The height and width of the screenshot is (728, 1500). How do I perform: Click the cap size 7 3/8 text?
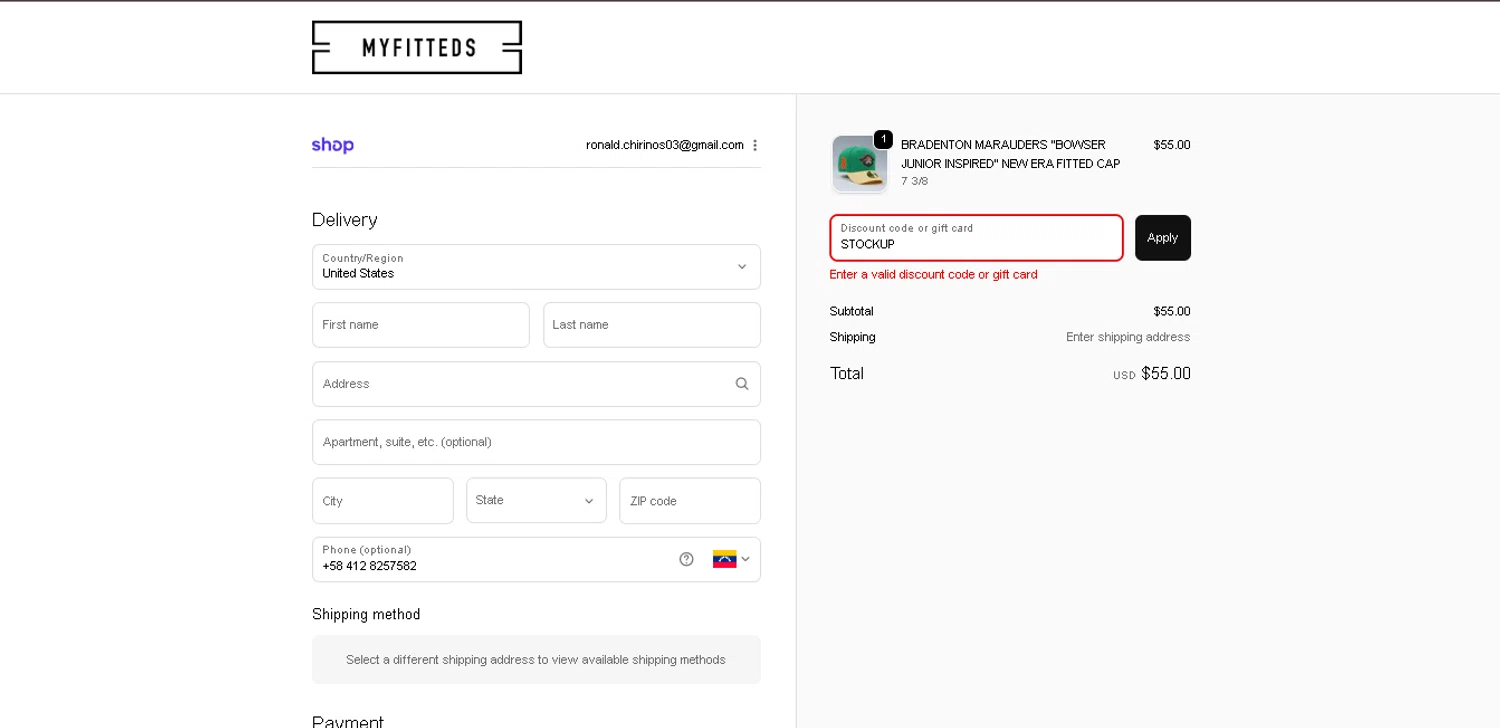click(914, 181)
